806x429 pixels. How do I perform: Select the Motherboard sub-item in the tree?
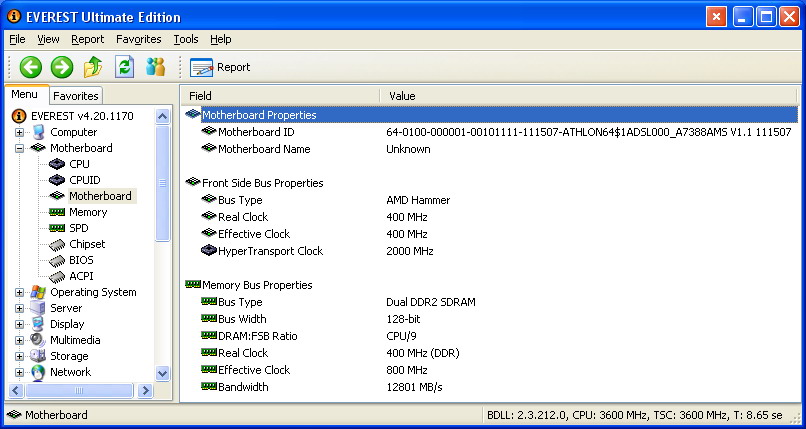coord(100,196)
